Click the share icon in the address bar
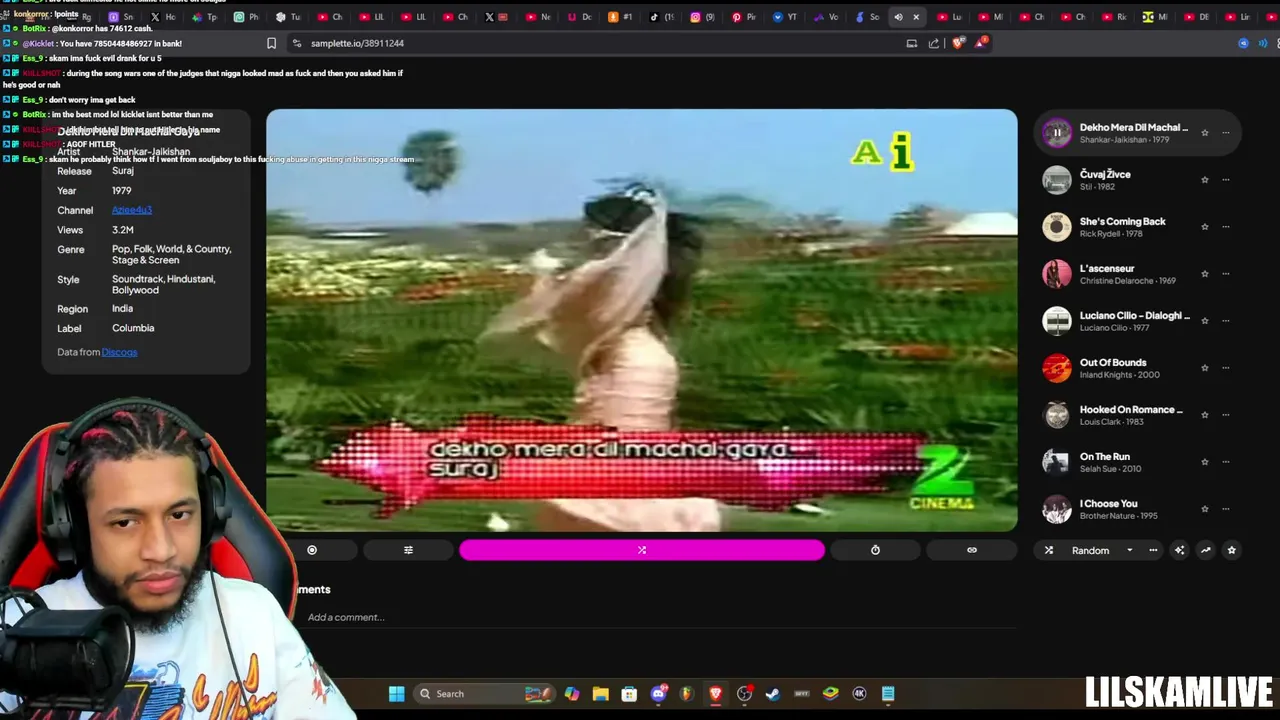This screenshot has height=720, width=1280. [934, 43]
